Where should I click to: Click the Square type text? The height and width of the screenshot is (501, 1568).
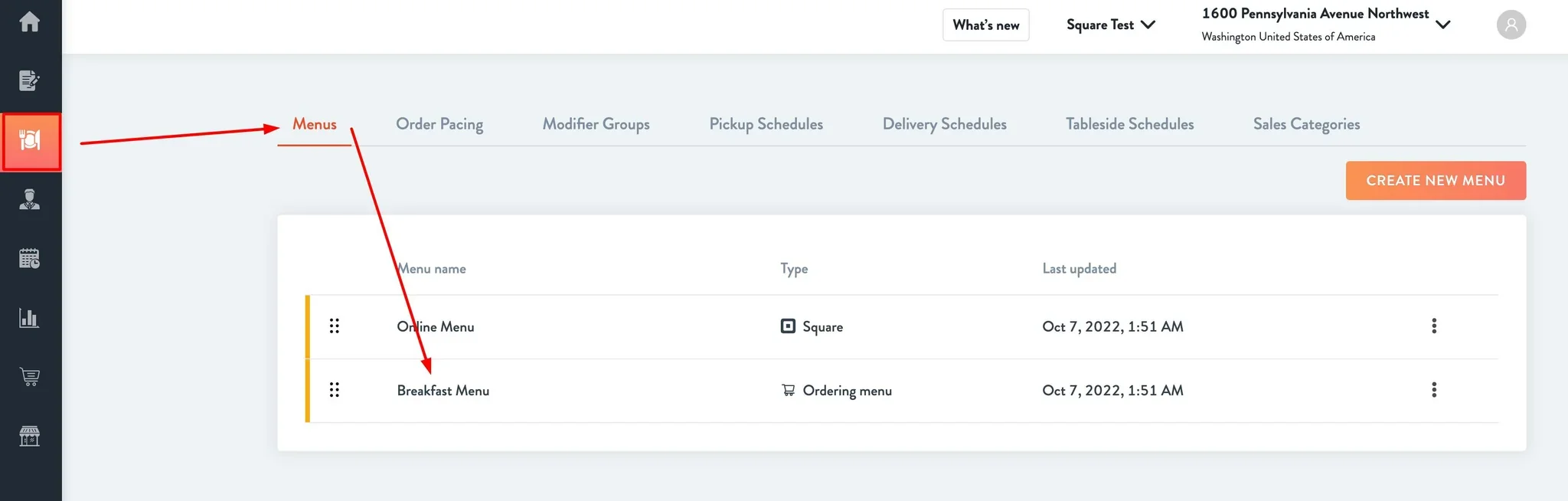click(823, 327)
